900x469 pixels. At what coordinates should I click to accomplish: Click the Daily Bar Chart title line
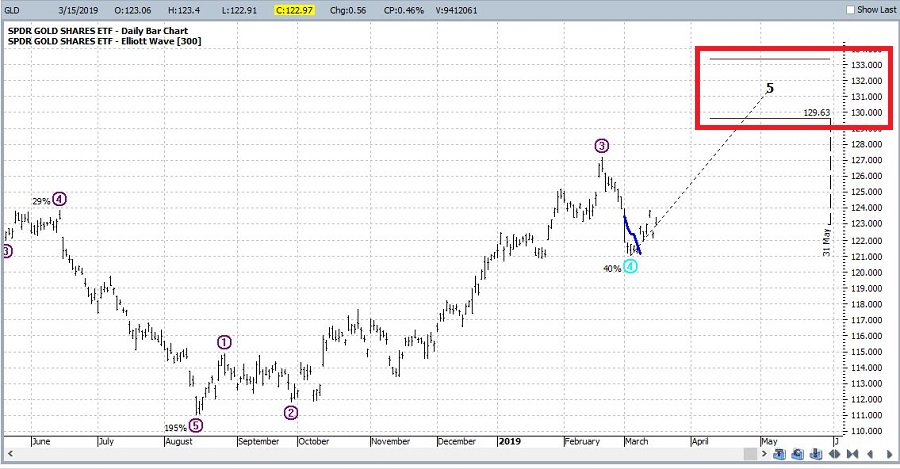click(x=98, y=31)
